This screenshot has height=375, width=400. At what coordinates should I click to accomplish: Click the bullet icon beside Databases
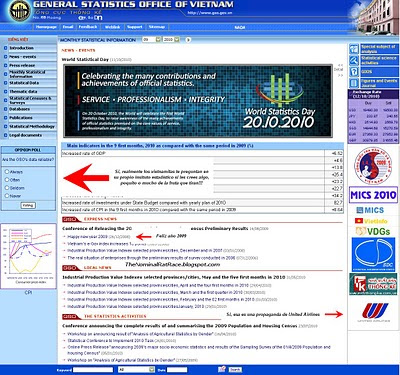point(5,109)
